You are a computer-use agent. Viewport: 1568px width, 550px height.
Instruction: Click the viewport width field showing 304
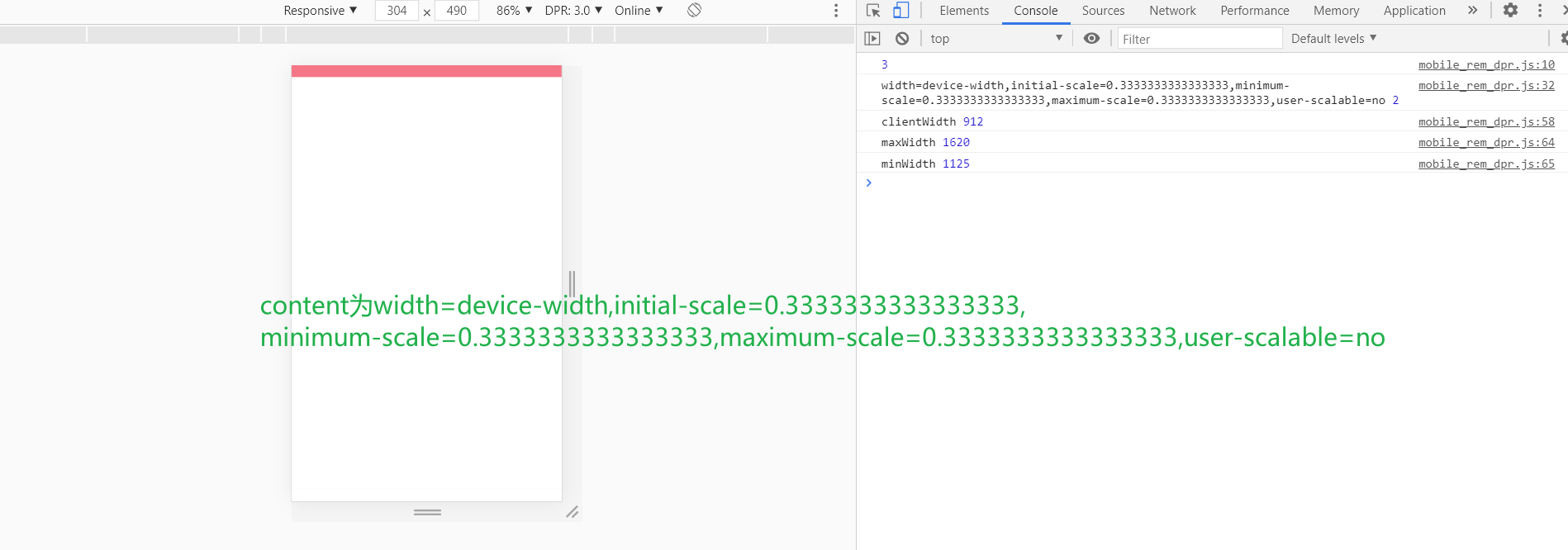click(397, 10)
